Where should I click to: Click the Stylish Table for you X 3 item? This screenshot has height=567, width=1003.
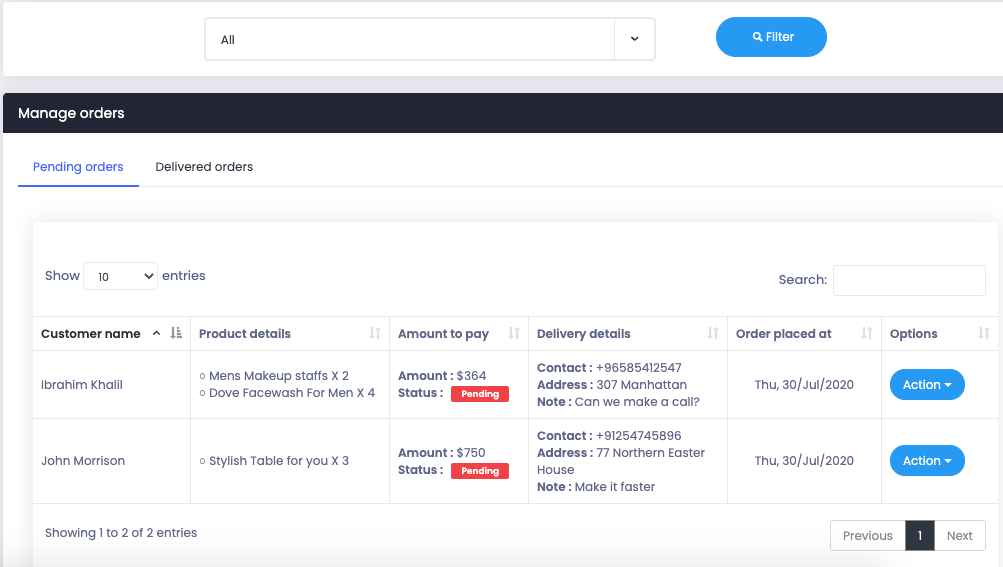tap(278, 461)
